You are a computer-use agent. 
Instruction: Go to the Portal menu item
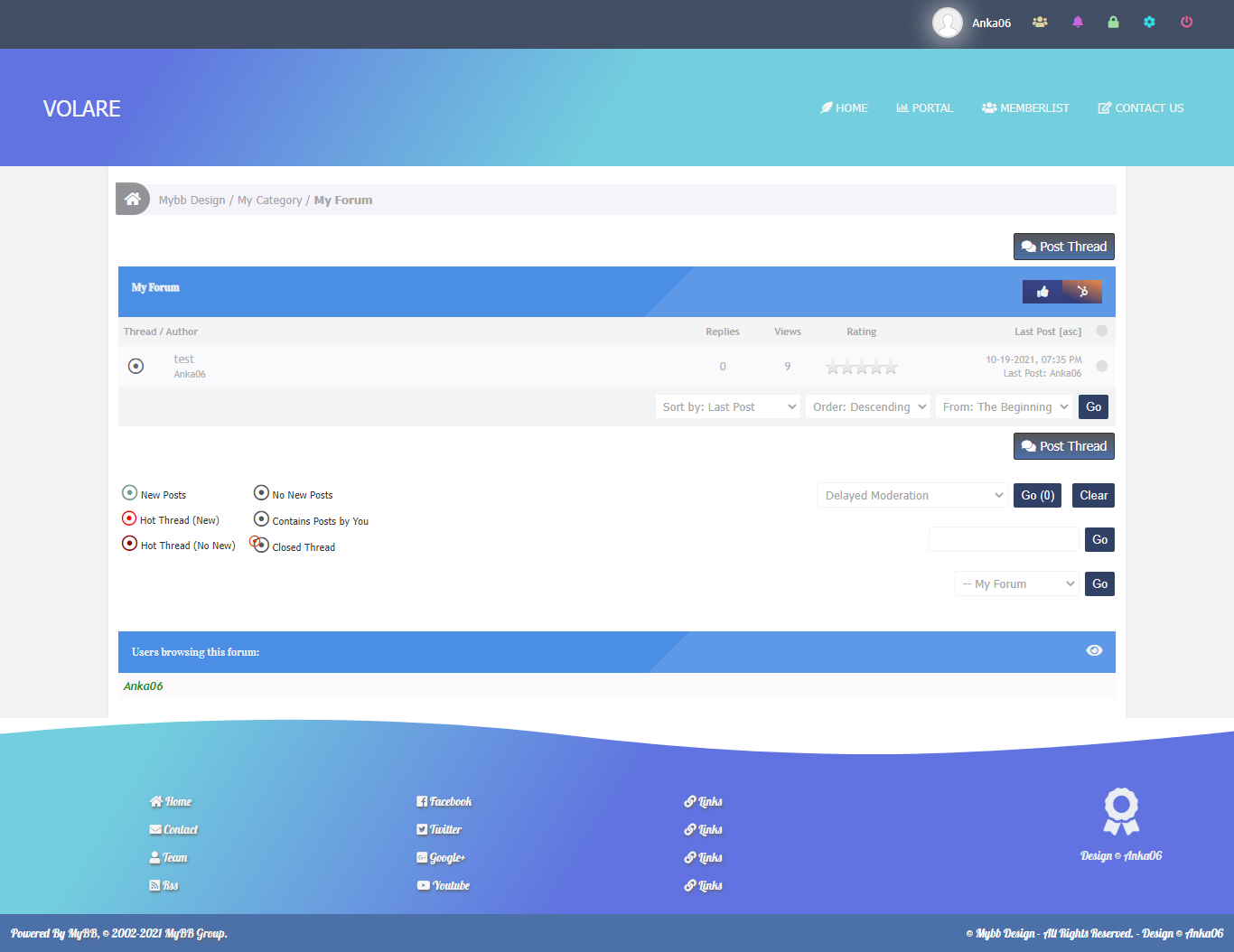[x=924, y=108]
